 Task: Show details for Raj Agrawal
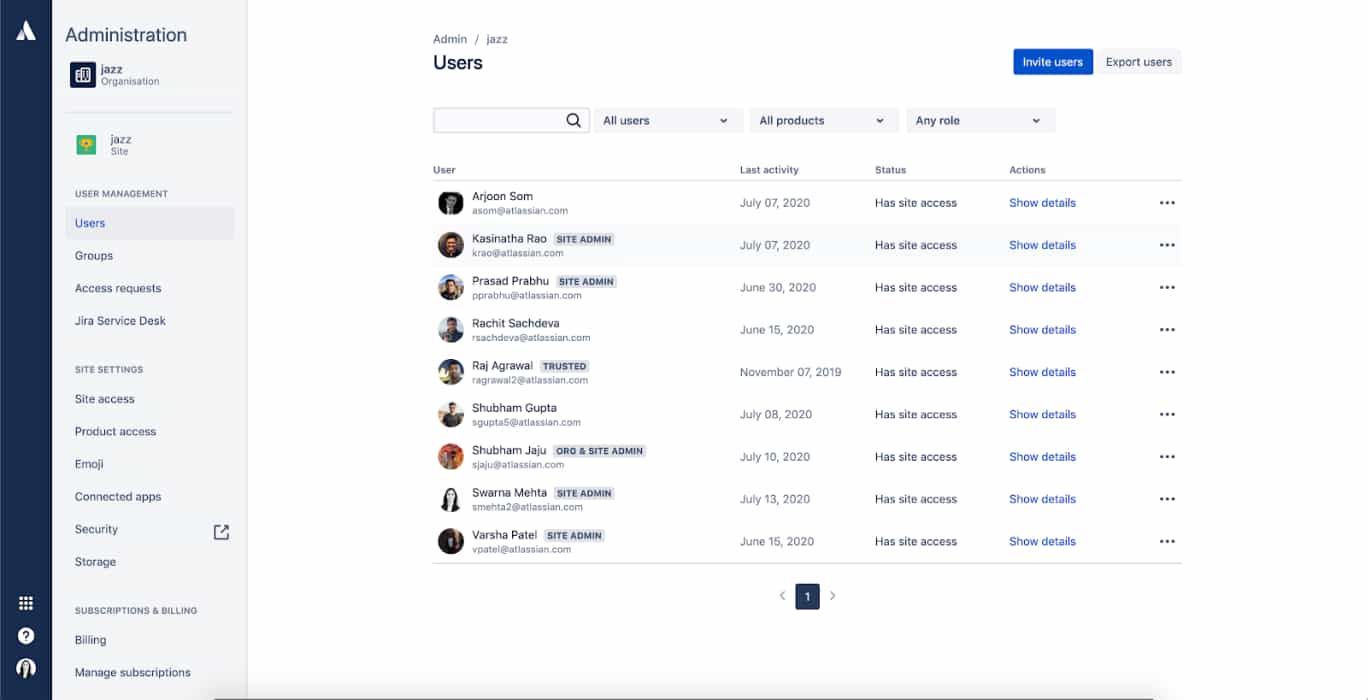pos(1042,371)
